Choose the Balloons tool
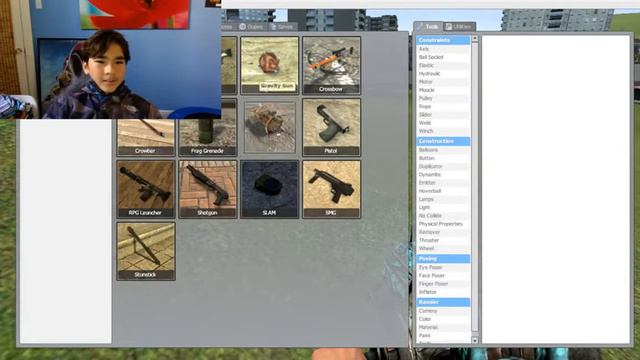This screenshot has height=360, width=640. click(443, 150)
